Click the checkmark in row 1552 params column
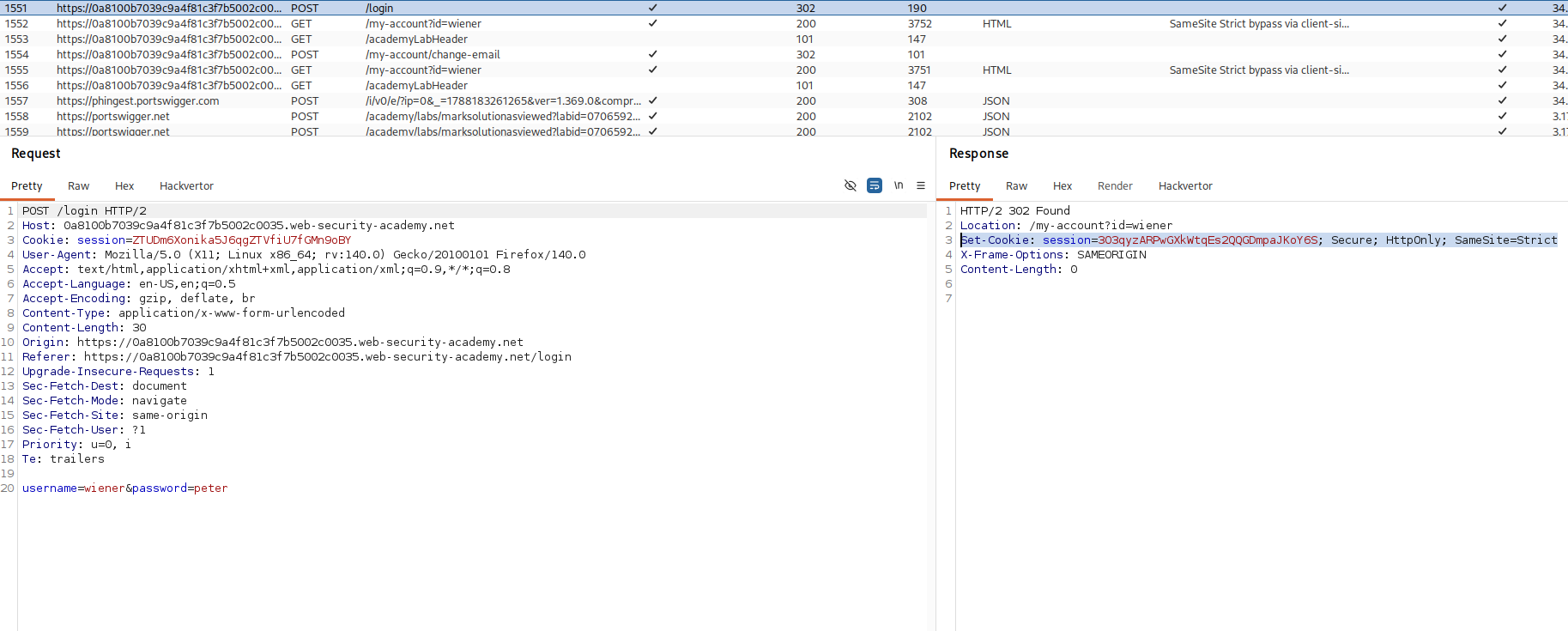 tap(653, 23)
